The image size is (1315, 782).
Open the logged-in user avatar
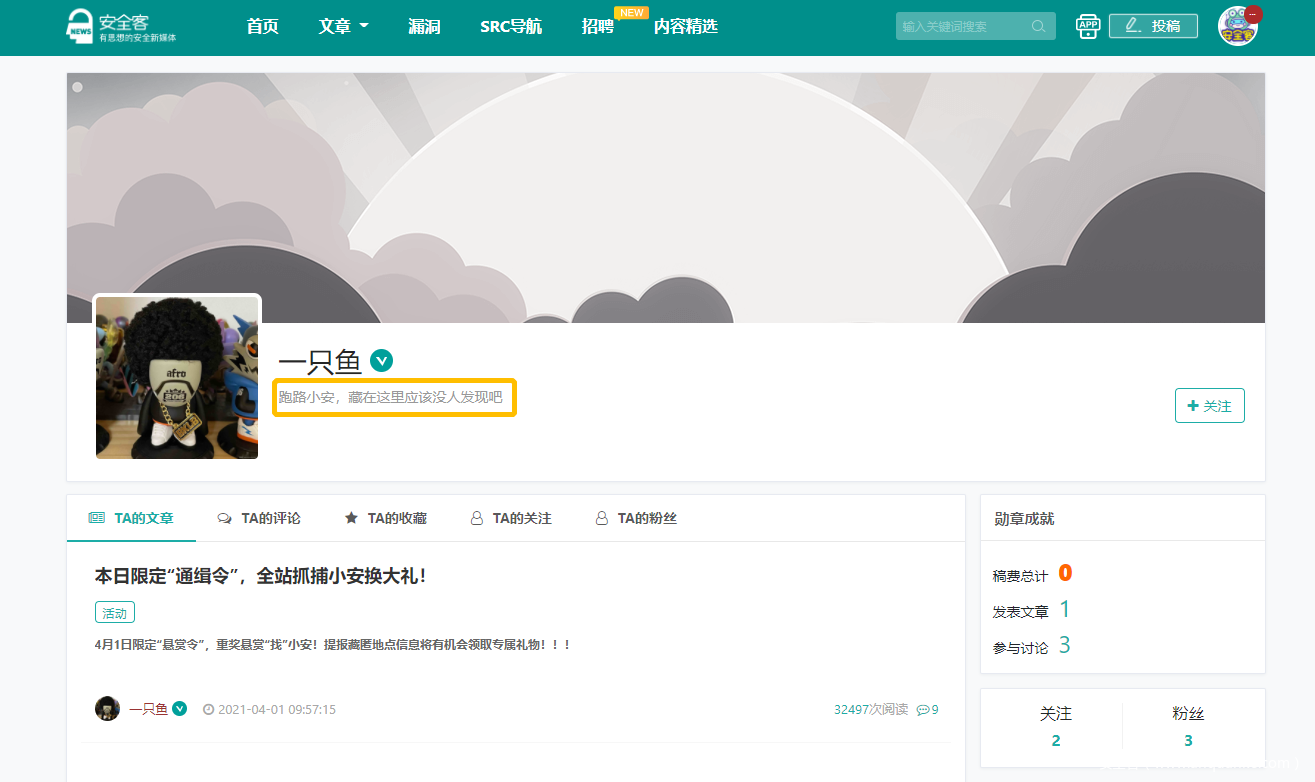1237,27
